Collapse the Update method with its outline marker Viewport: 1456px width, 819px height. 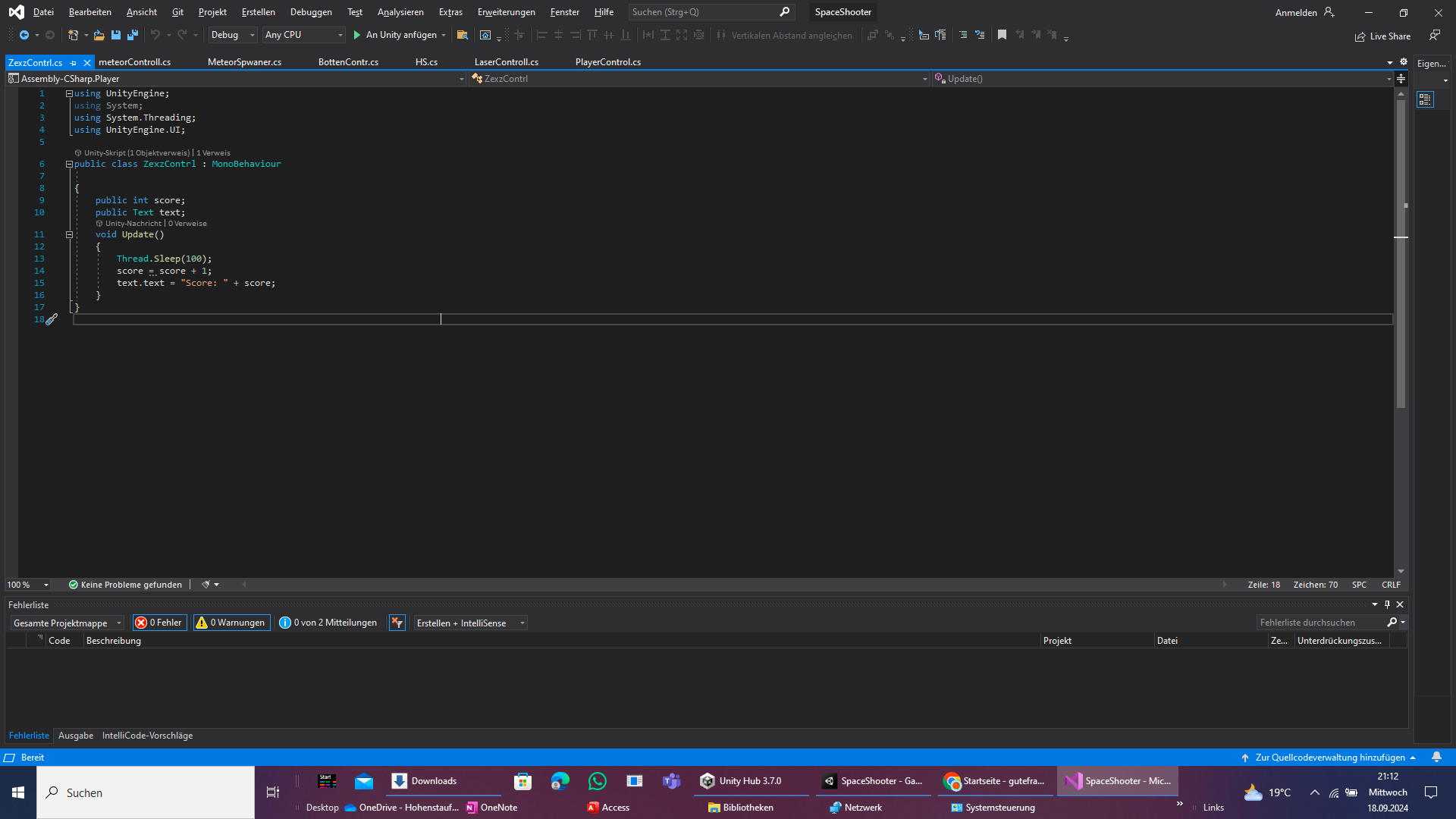[x=69, y=234]
